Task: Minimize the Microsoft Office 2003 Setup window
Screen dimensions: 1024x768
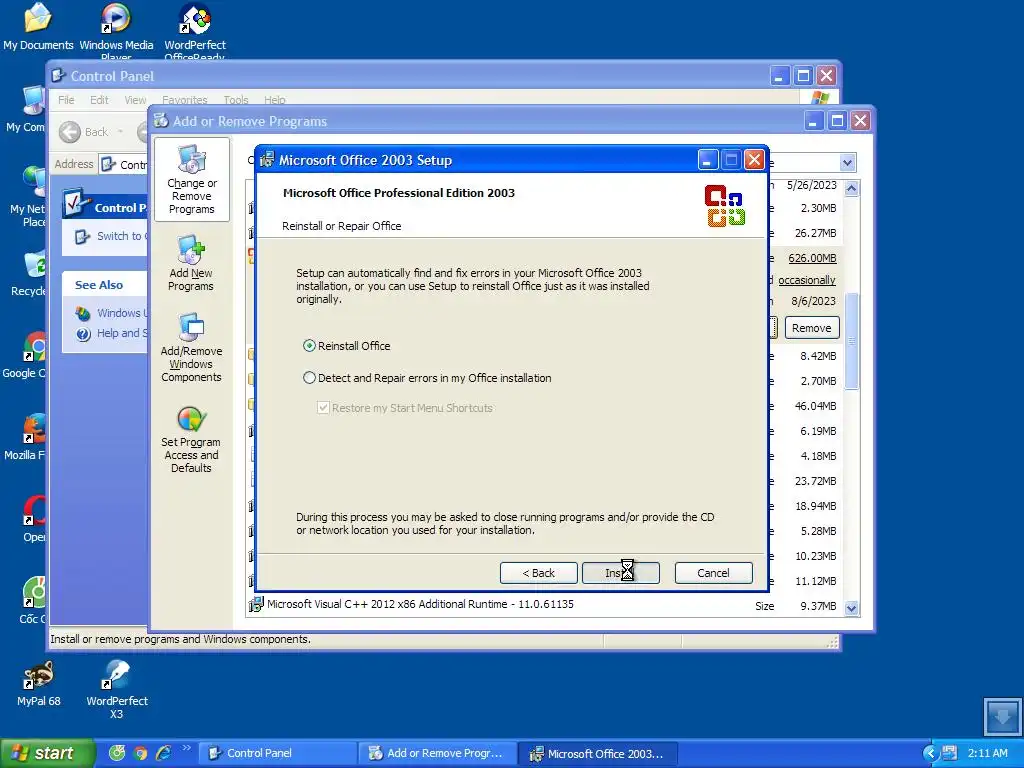Action: [708, 160]
